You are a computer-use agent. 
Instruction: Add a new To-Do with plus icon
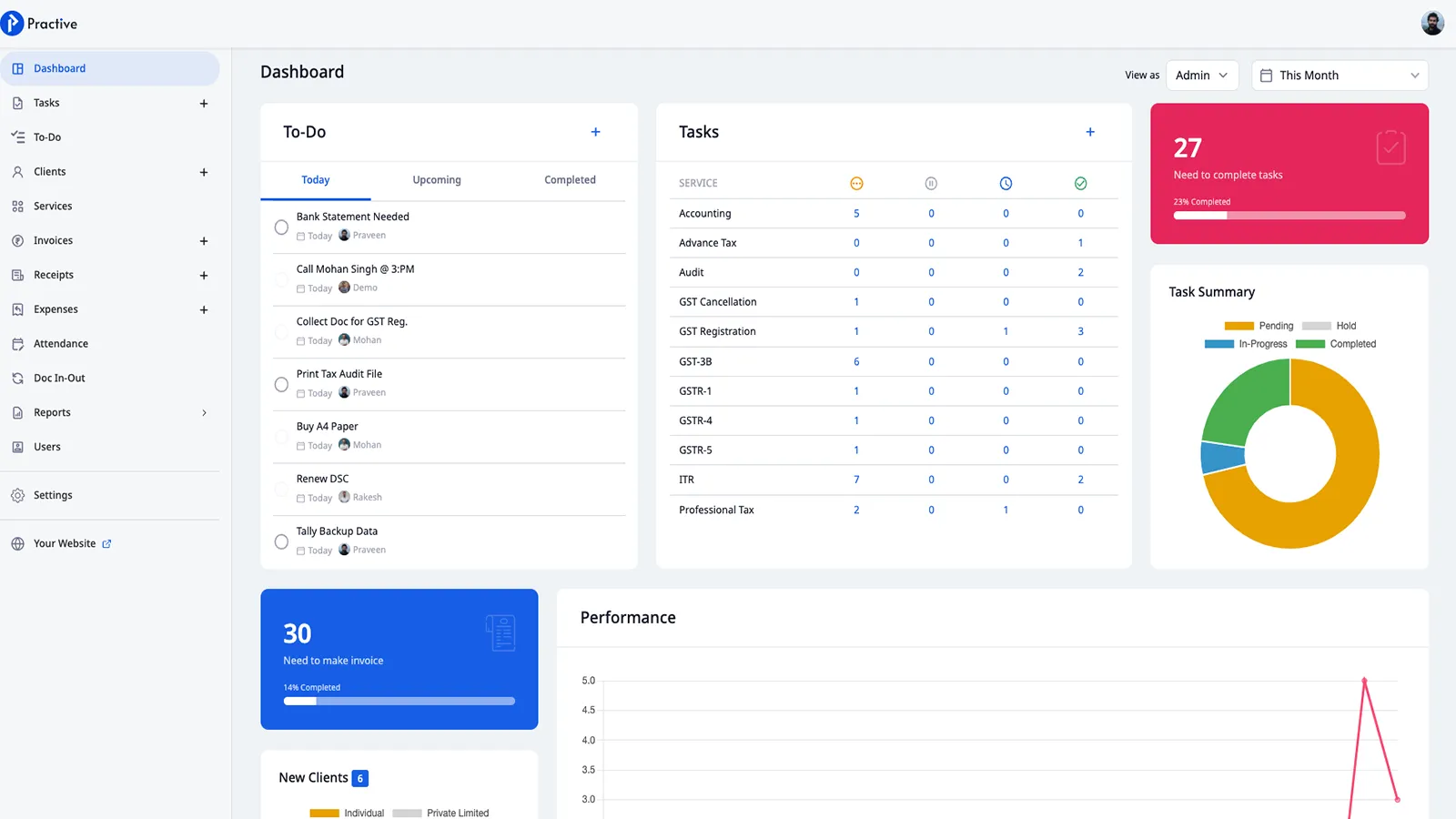pos(595,132)
